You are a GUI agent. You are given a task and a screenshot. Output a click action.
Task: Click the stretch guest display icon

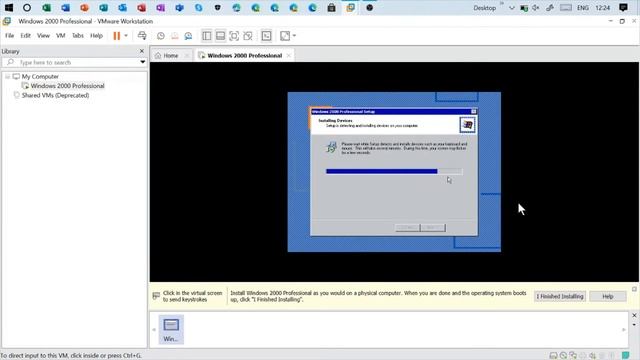285,36
